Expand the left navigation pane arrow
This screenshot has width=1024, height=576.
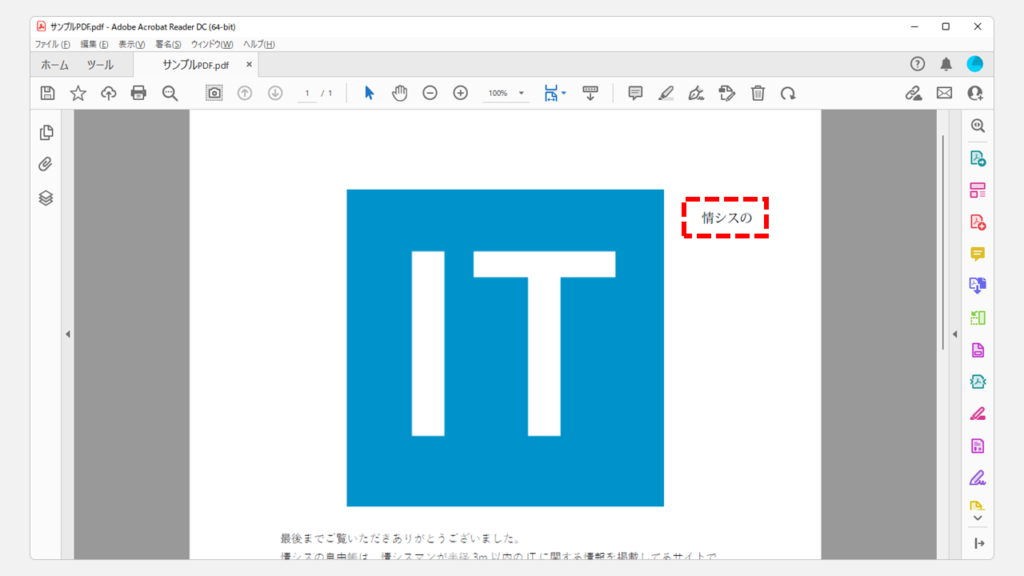[x=68, y=334]
